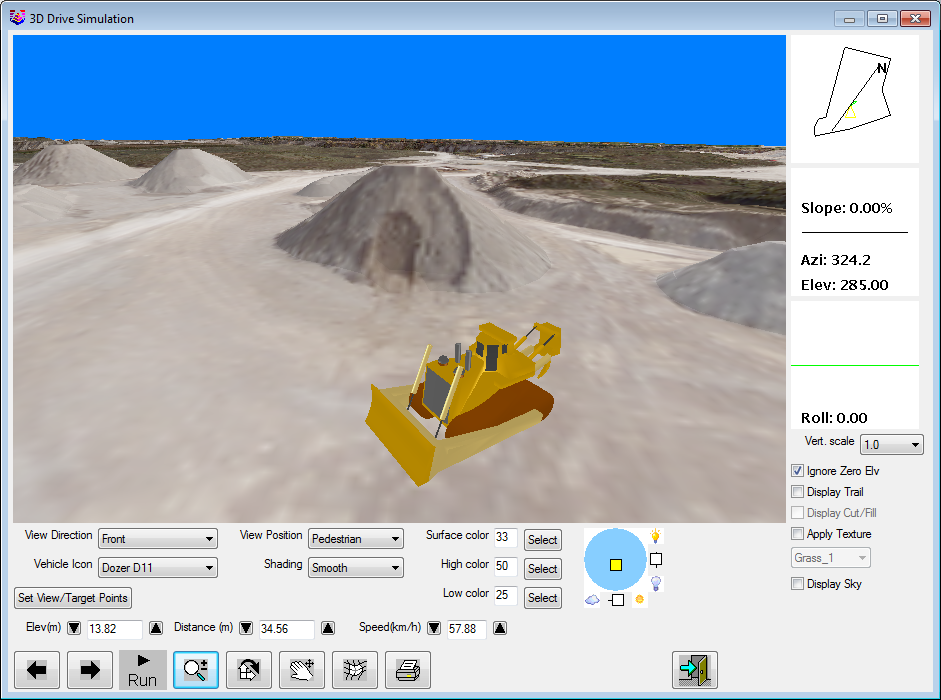Click the cloud icon under the sun dial
The width and height of the screenshot is (941, 700).
click(x=592, y=600)
